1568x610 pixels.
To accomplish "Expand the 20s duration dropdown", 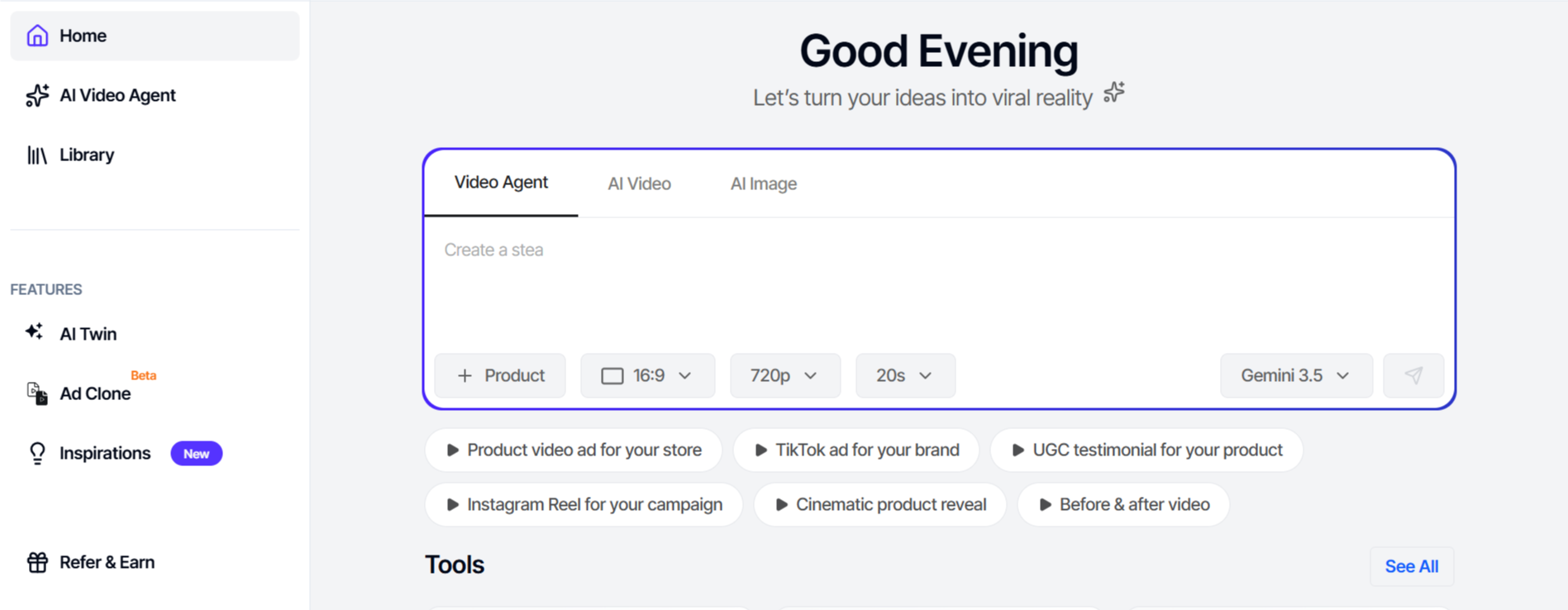I will pyautogui.click(x=905, y=375).
